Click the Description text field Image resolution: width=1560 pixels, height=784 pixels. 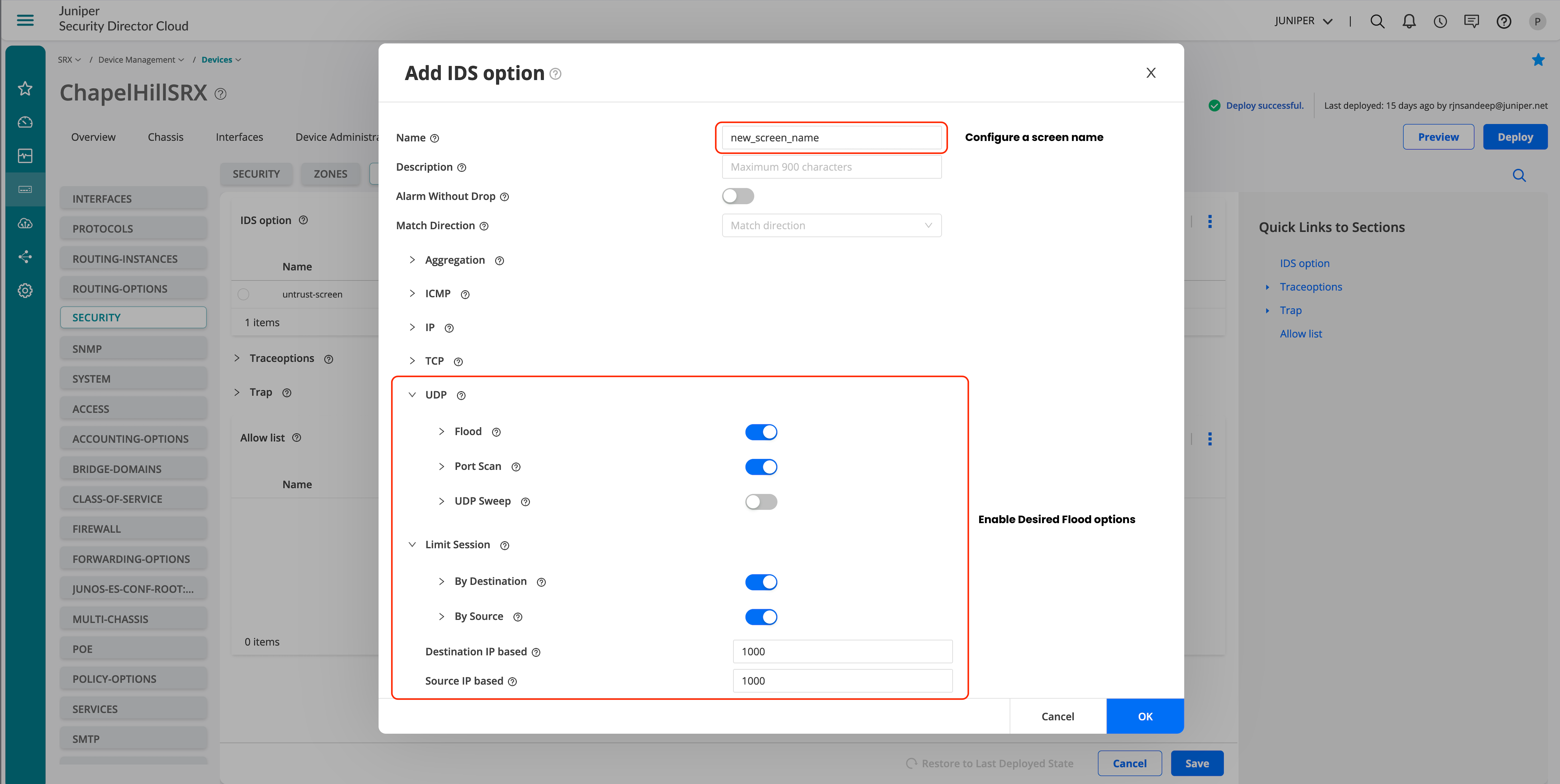pyautogui.click(x=831, y=167)
